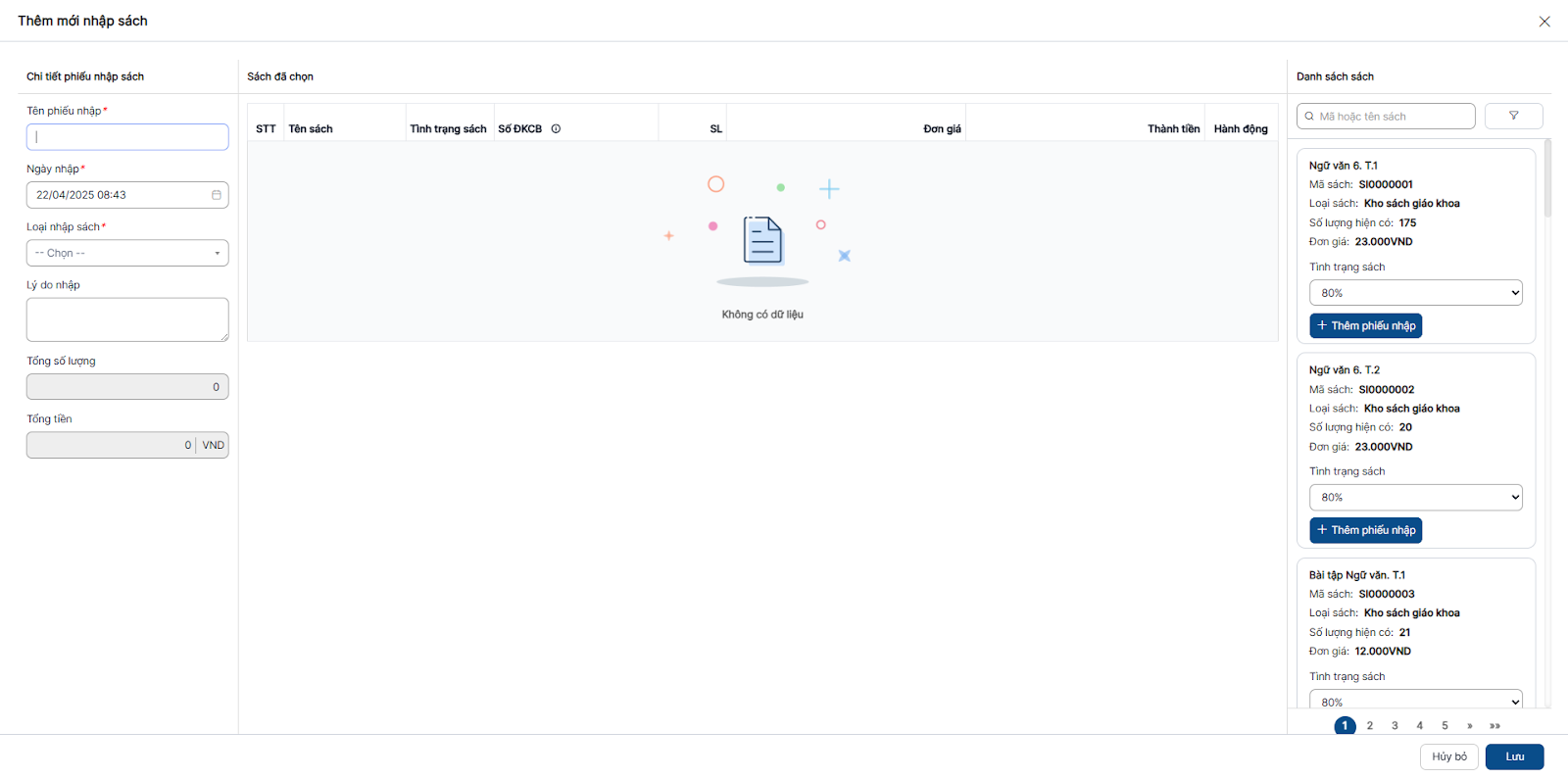Expand Tình trạng sách dropdown for Ngữ văn 6. T.2

click(1415, 498)
